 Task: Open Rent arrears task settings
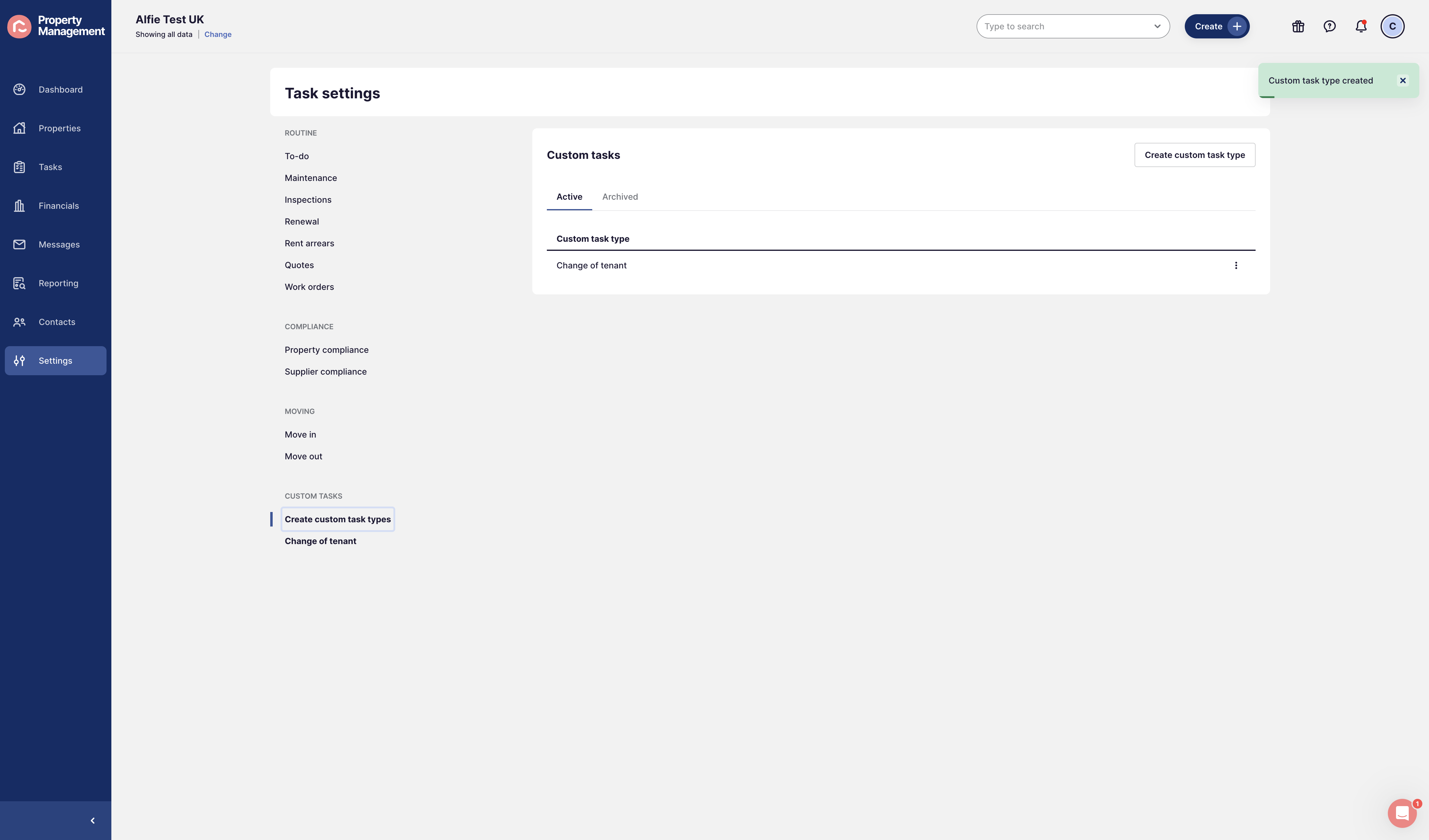pyautogui.click(x=309, y=243)
